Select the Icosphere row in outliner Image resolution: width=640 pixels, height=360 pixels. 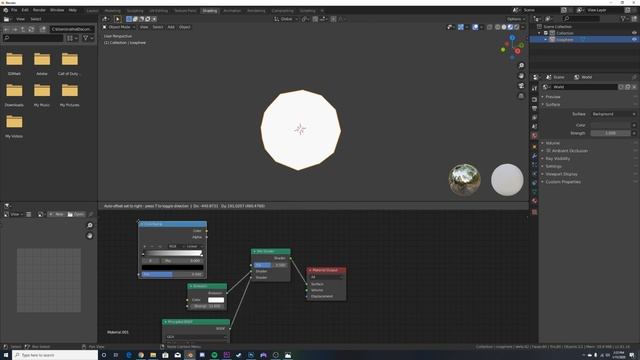[584, 40]
